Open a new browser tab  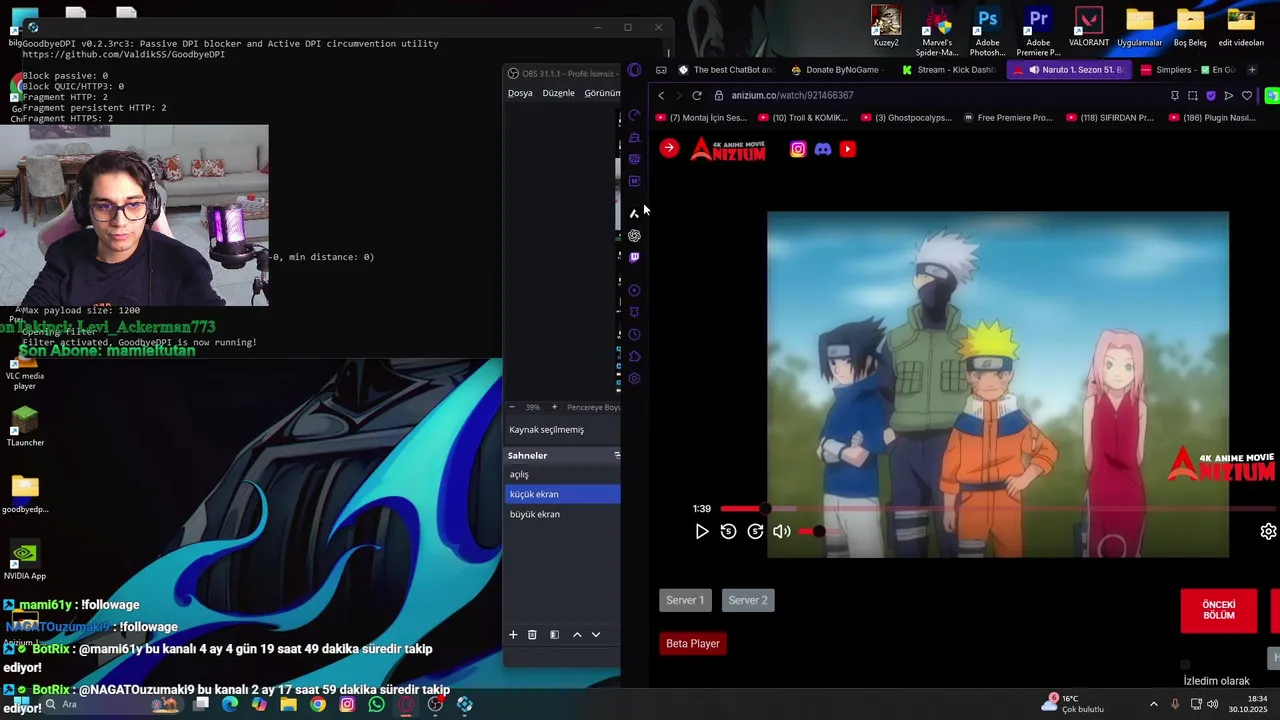point(1252,70)
